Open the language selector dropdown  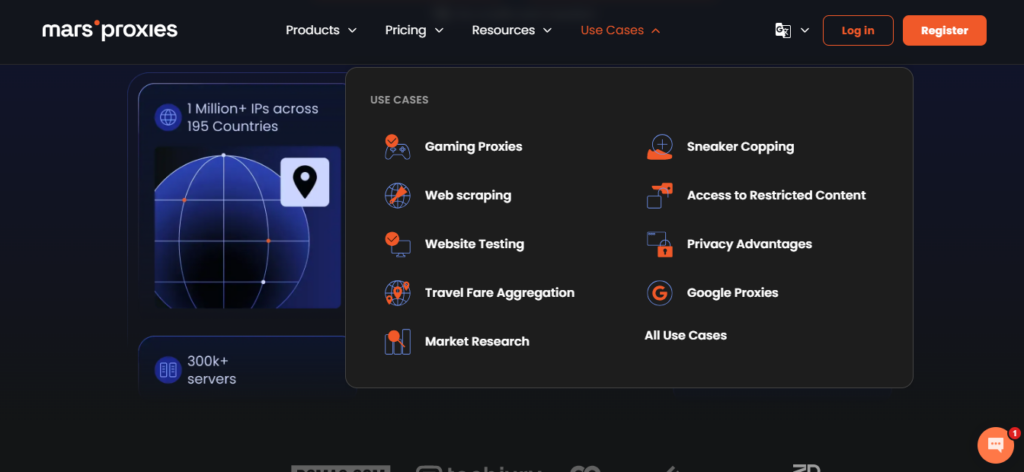(x=792, y=30)
